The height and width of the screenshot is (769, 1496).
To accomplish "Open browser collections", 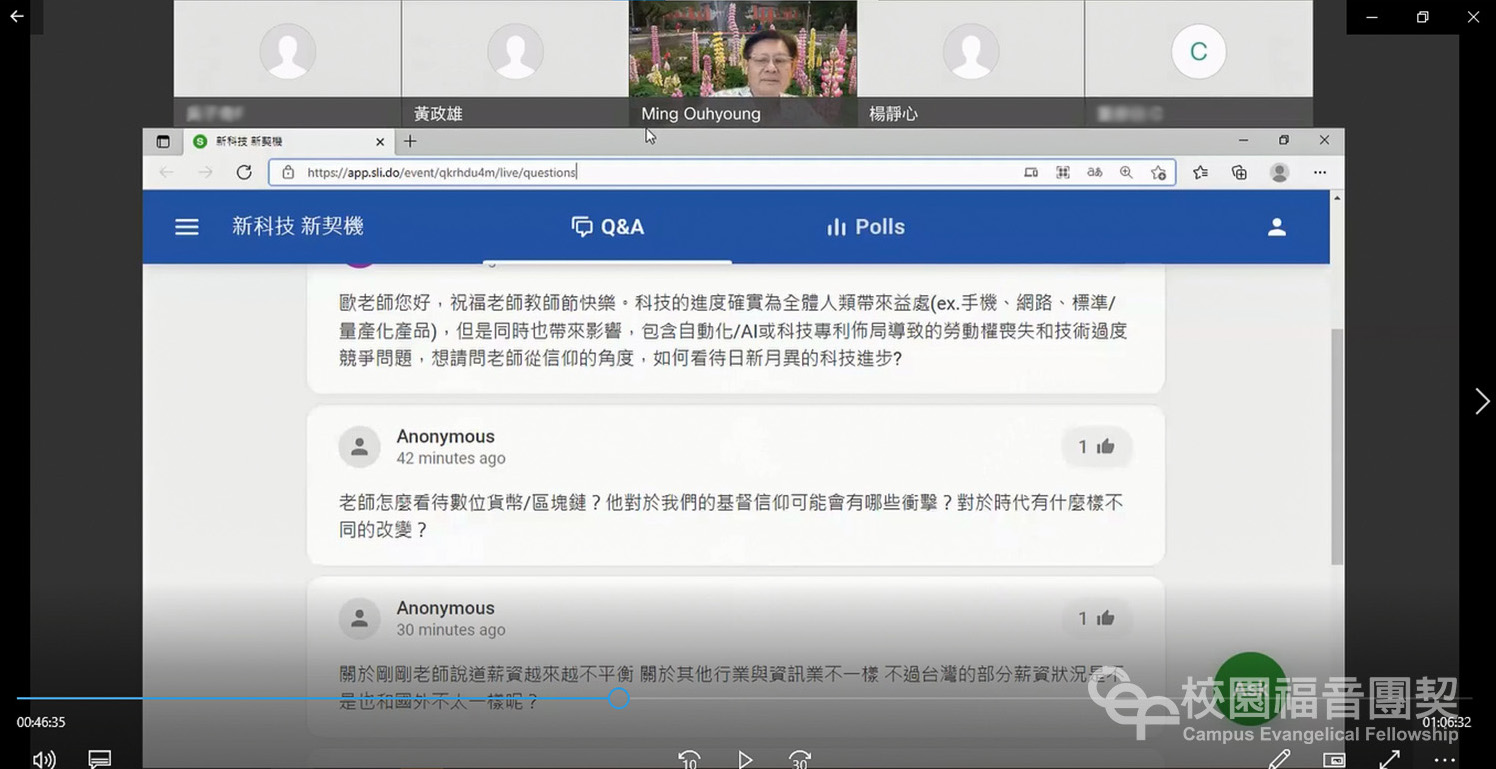I will click(1240, 172).
